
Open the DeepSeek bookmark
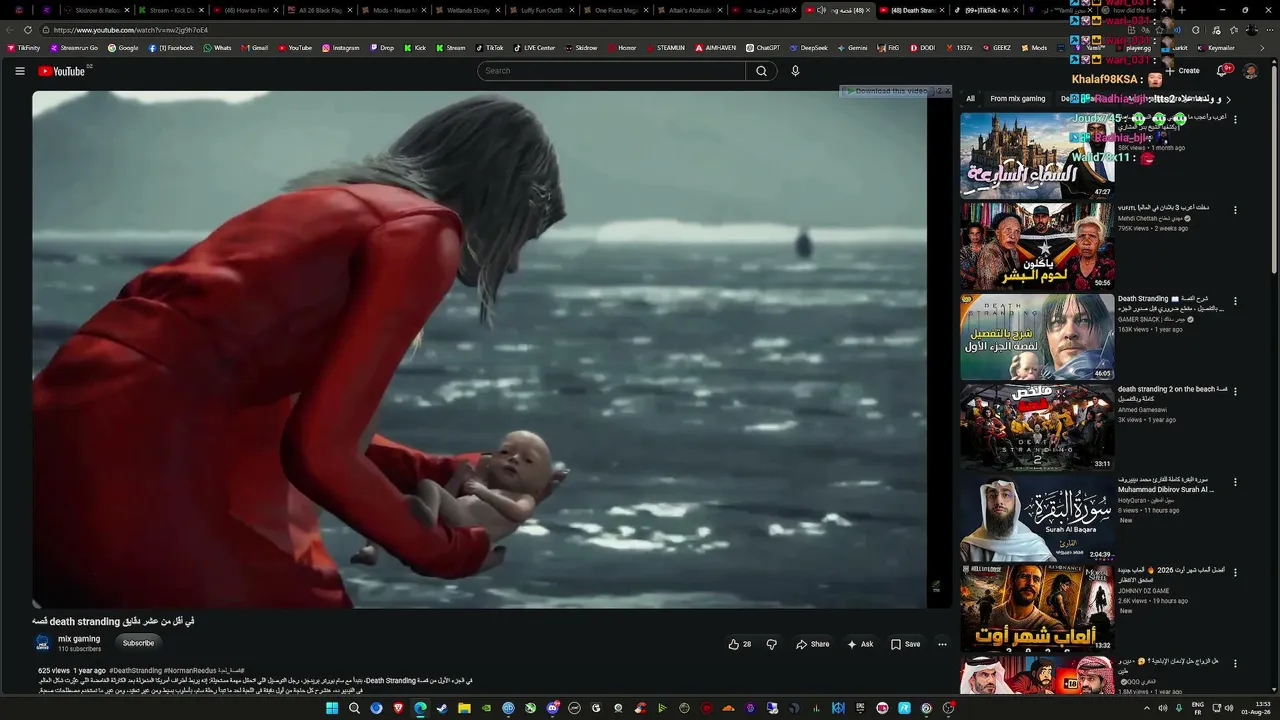(x=808, y=48)
